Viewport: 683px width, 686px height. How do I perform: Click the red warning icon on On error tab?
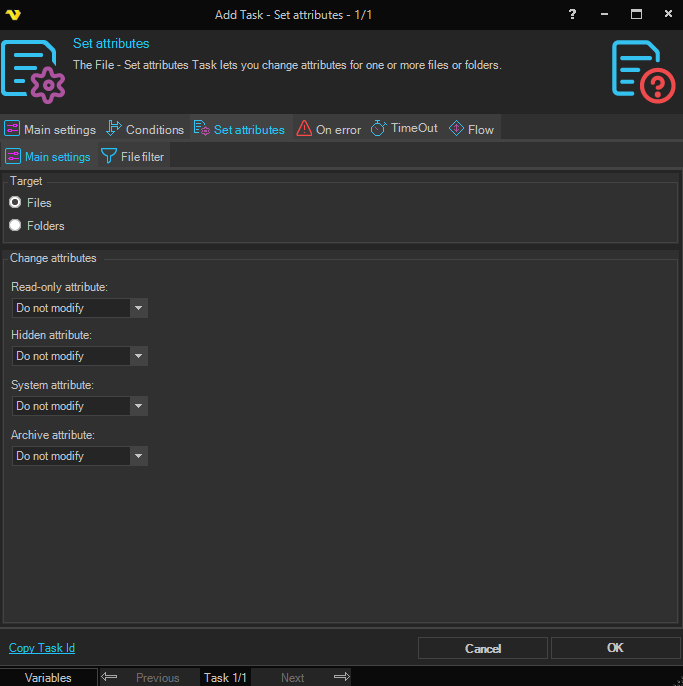304,129
